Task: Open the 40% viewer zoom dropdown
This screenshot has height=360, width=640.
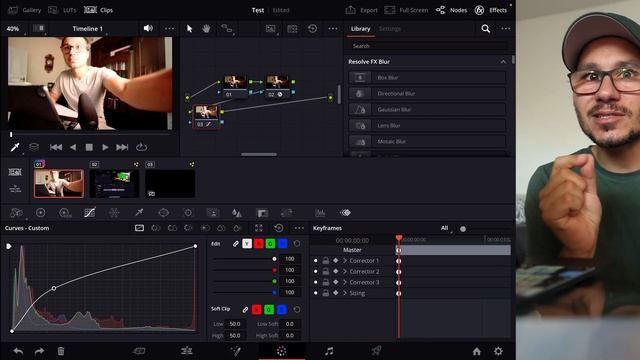Action: pyautogui.click(x=13, y=29)
